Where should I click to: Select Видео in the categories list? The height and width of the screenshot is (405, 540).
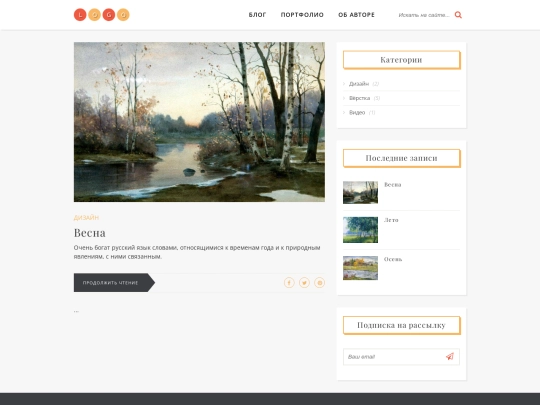click(x=357, y=113)
